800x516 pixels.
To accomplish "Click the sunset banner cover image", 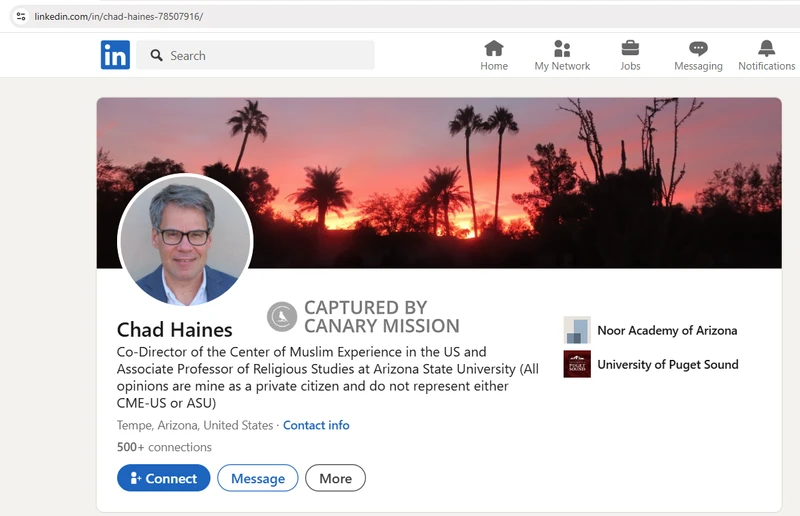I will (439, 183).
